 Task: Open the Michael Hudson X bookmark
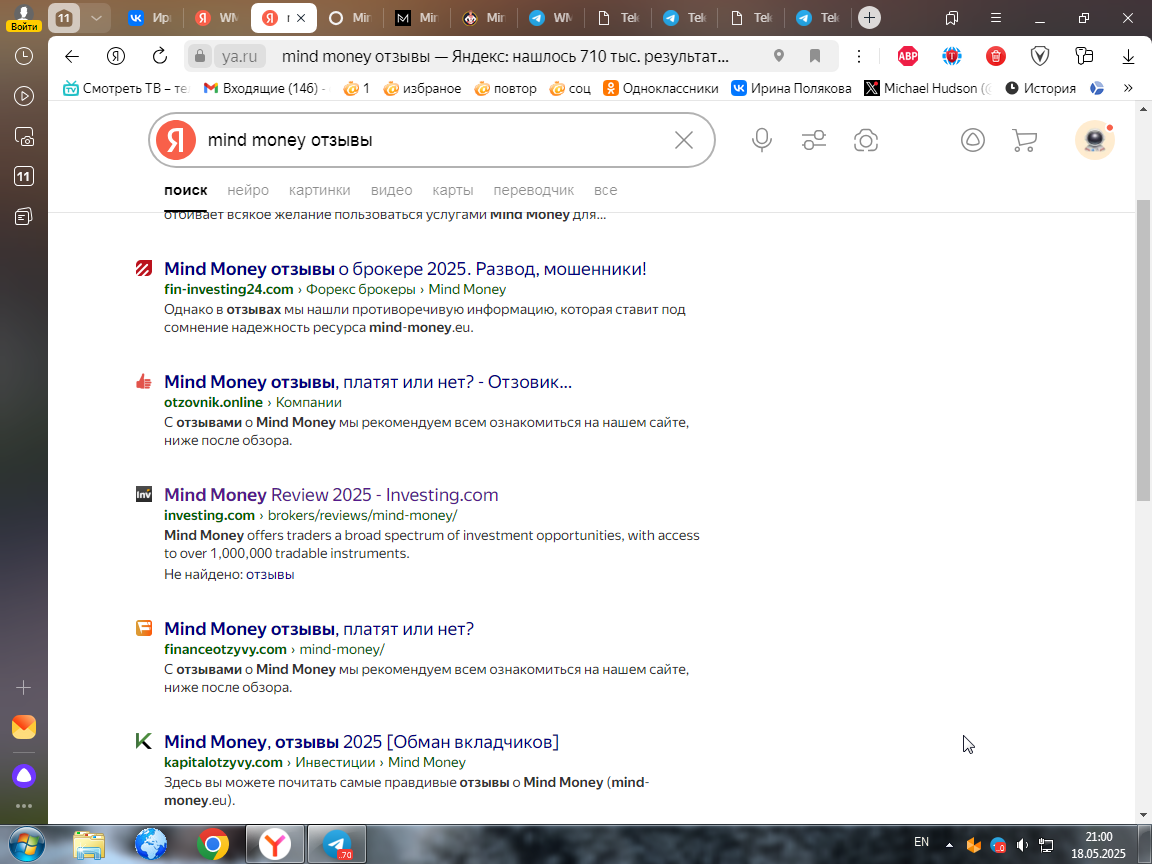coord(927,88)
